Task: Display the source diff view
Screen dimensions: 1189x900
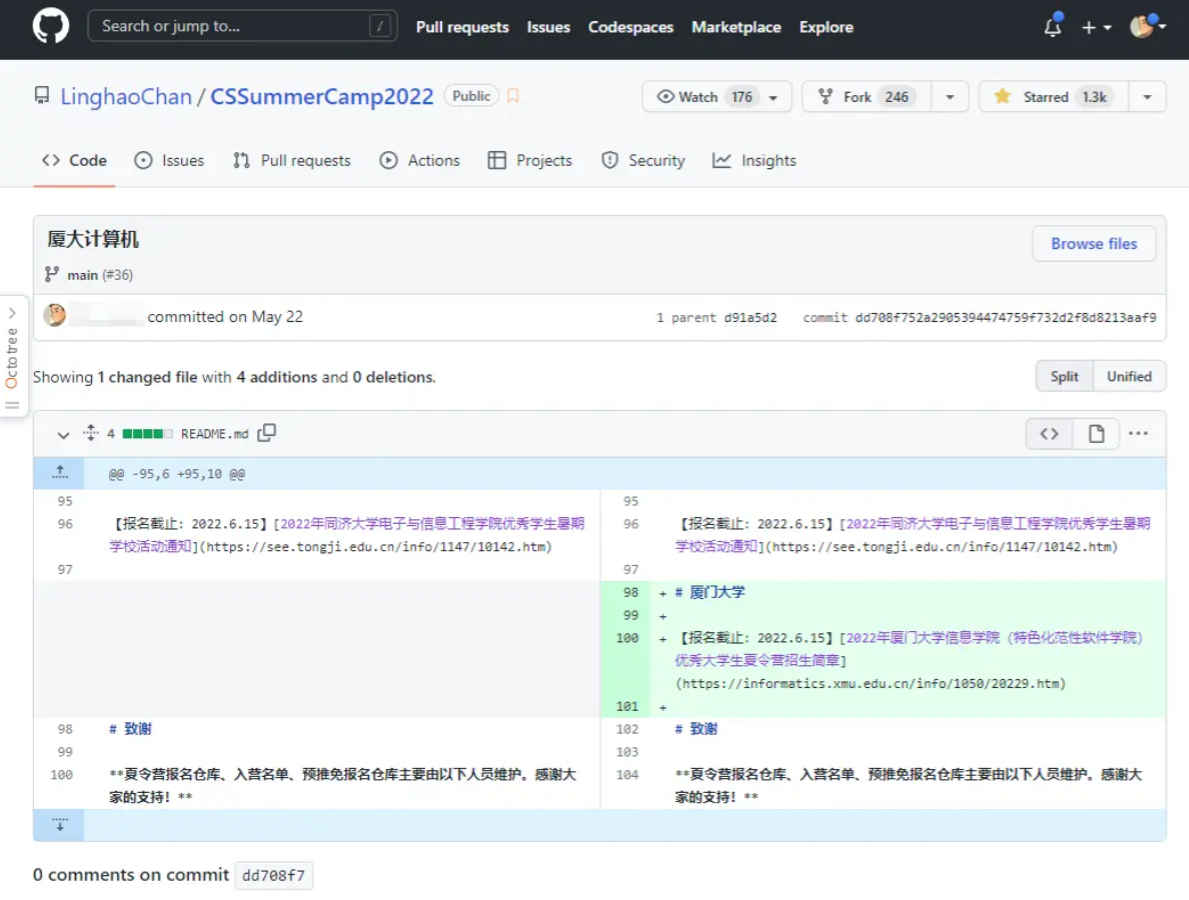Action: click(x=1049, y=434)
